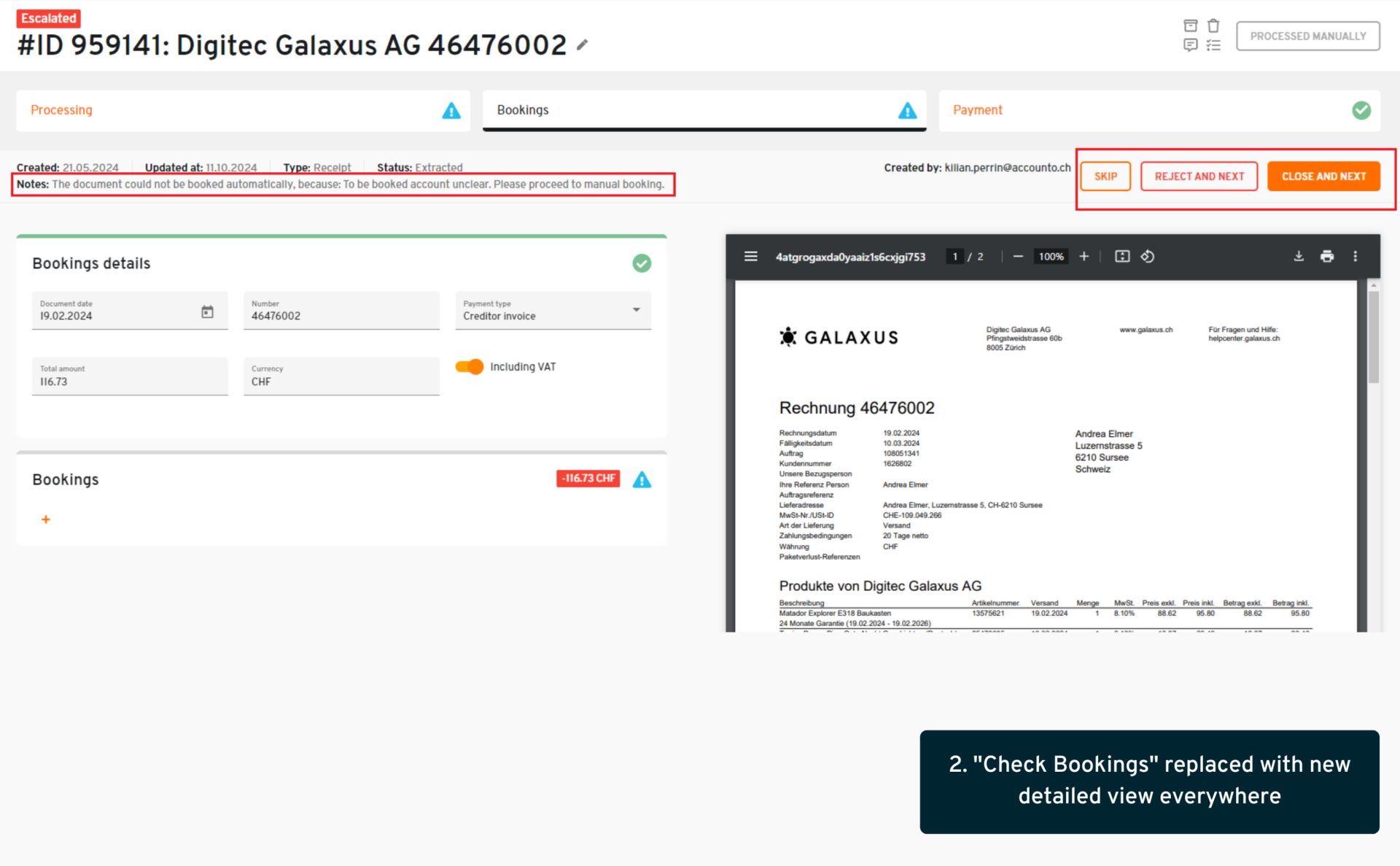1400x866 pixels.
Task: Edit the document title via pencil icon
Action: [x=582, y=45]
